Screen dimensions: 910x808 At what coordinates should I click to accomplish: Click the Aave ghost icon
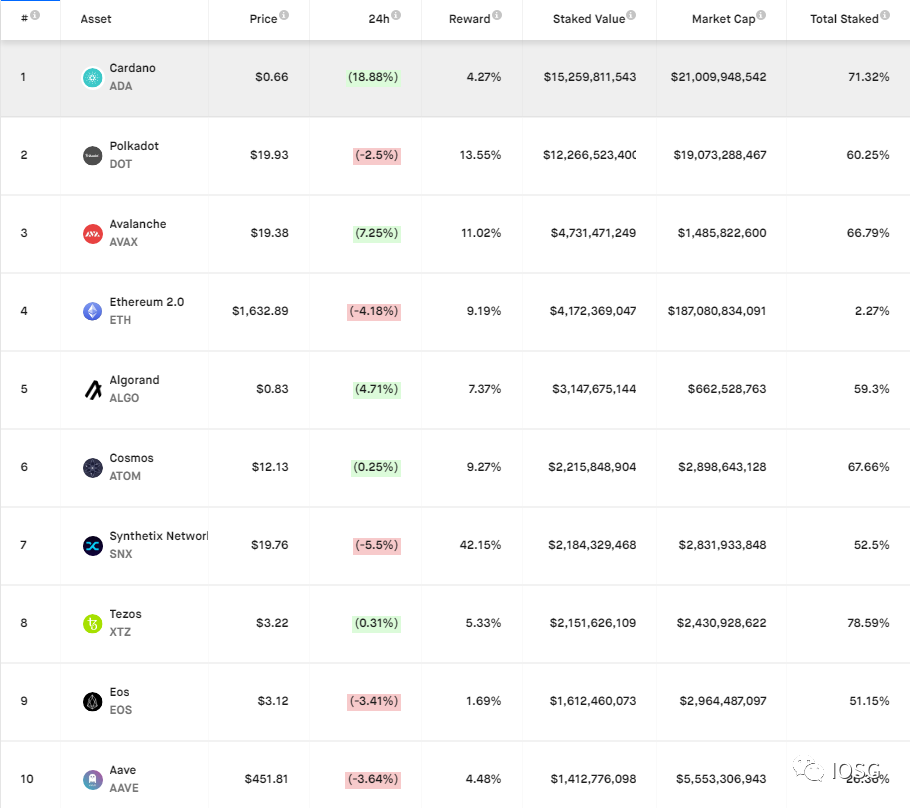point(92,780)
